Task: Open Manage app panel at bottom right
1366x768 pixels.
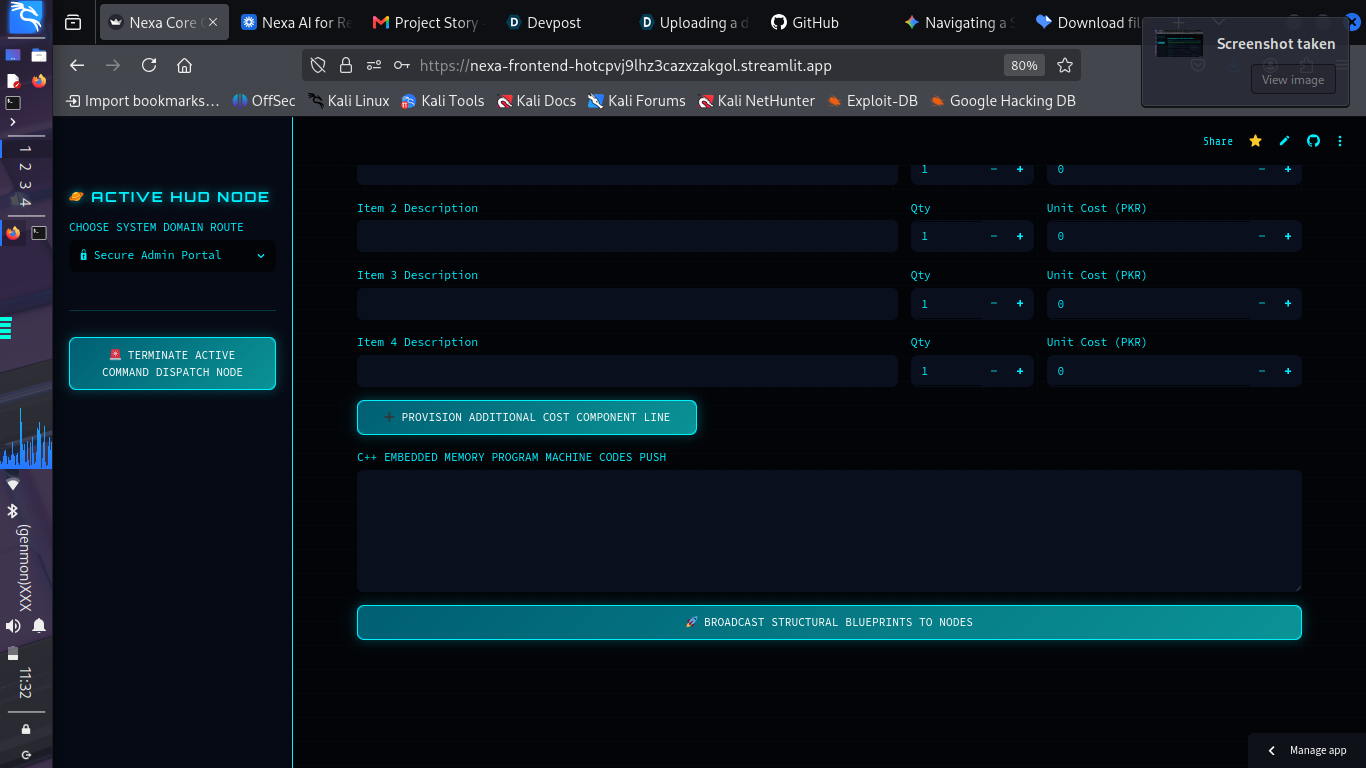Action: tap(1307, 750)
